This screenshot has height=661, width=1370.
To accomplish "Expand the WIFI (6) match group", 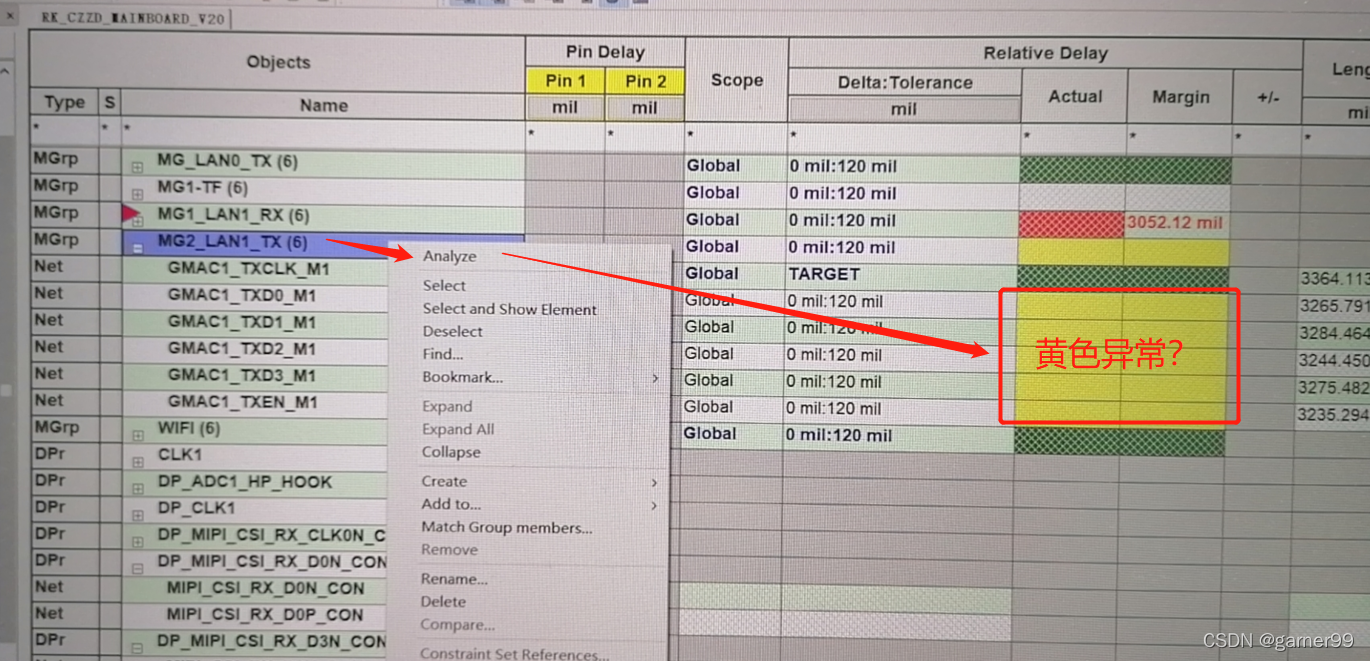I will click(x=137, y=434).
